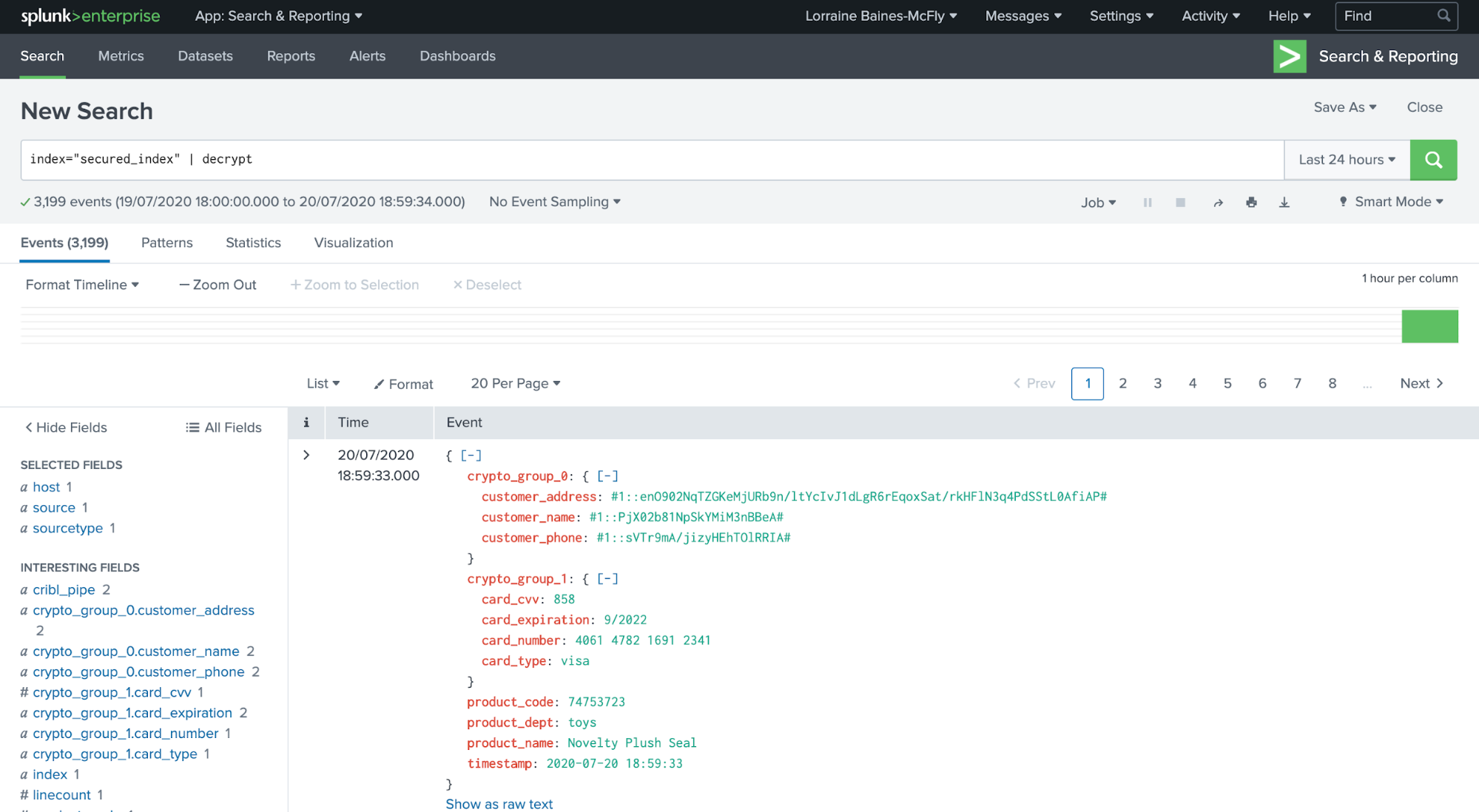The width and height of the screenshot is (1479, 812).
Task: Collapse the crypto_group_1 JSON section
Action: tap(607, 579)
